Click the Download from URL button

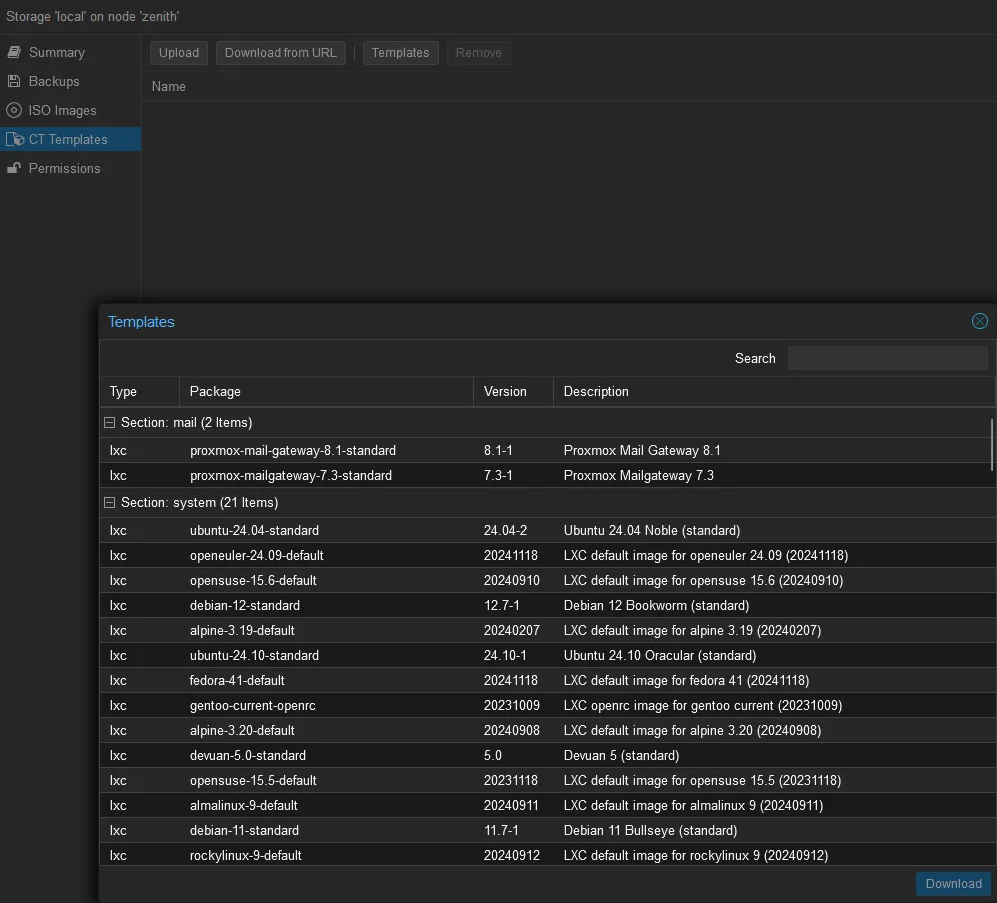click(x=280, y=53)
